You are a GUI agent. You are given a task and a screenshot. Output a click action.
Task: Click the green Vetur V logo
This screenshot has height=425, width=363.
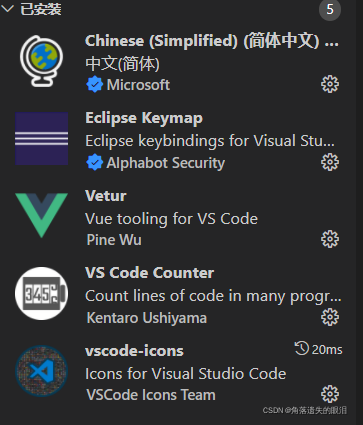(x=41, y=215)
